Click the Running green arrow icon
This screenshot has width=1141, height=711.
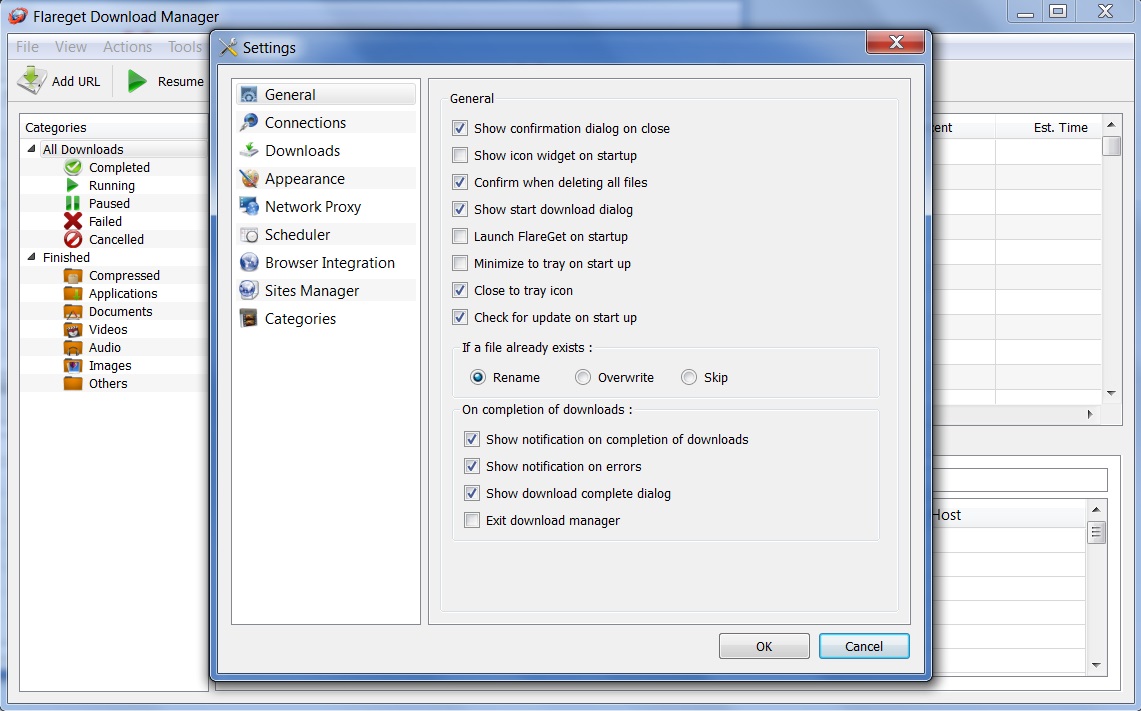pyautogui.click(x=73, y=185)
